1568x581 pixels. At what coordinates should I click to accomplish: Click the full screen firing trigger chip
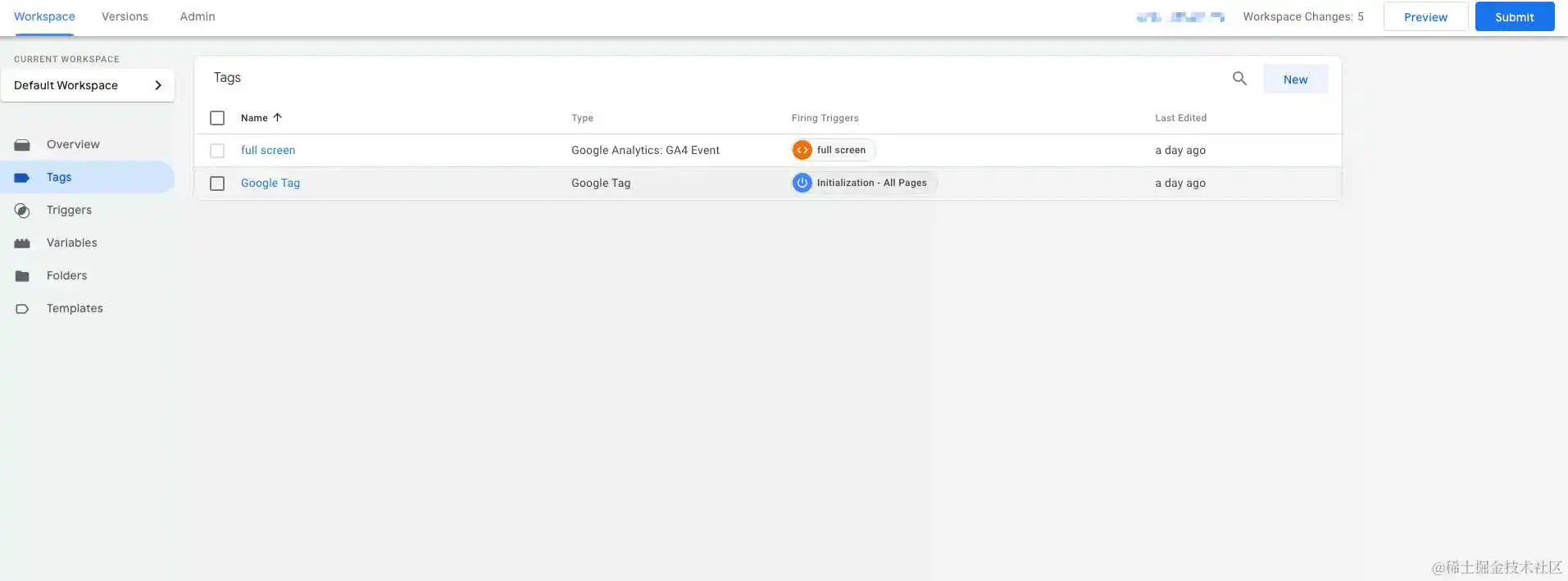[x=834, y=150]
